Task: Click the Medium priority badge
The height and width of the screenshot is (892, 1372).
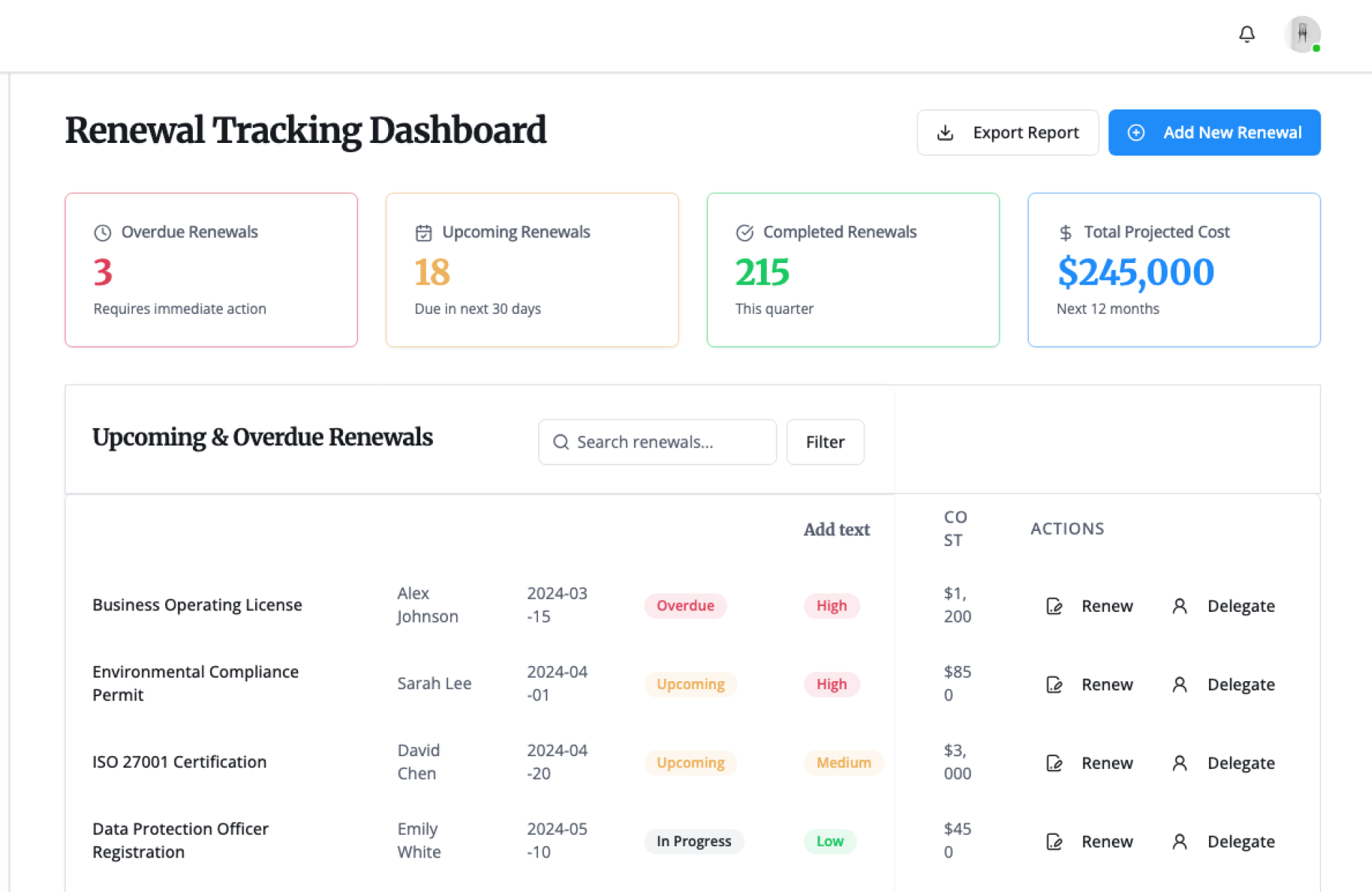Action: [843, 763]
